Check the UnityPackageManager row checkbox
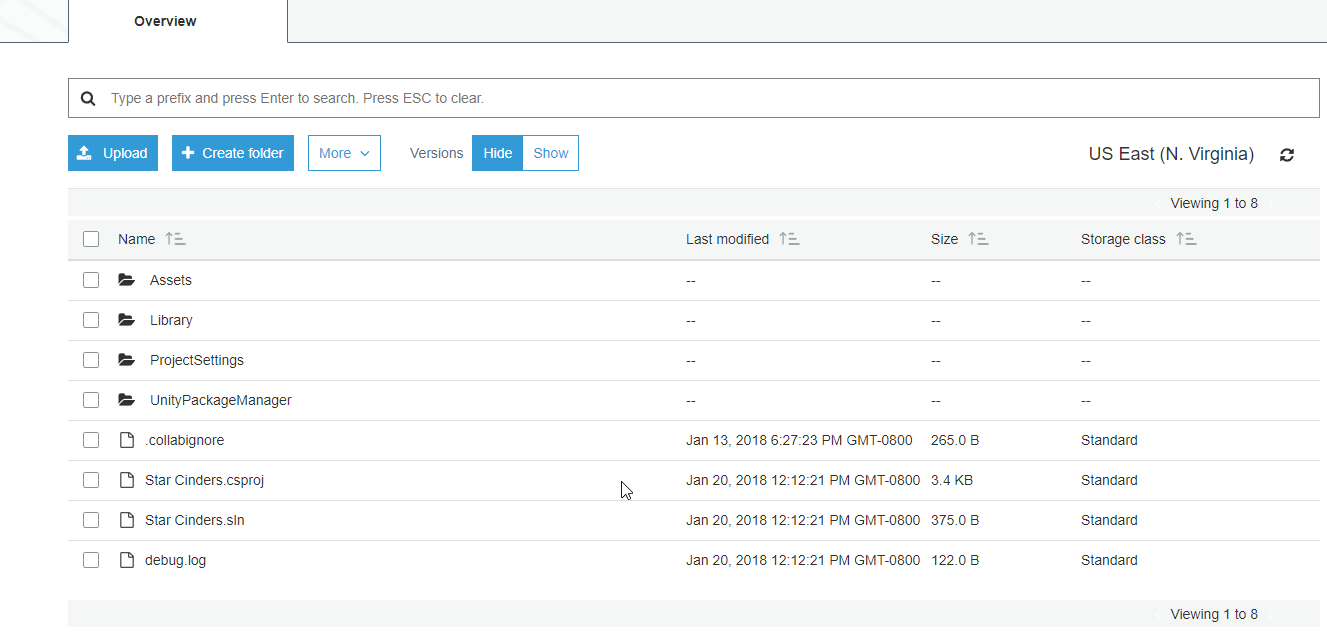 coord(91,400)
